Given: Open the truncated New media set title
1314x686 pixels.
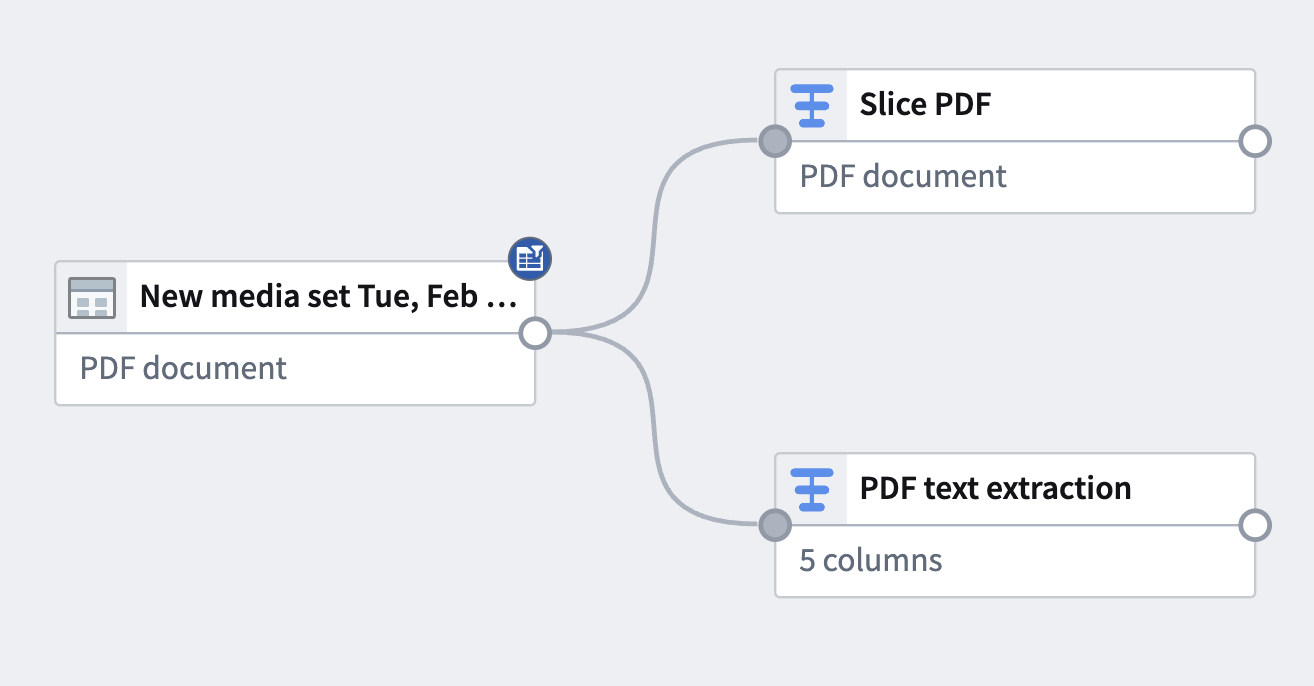Looking at the screenshot, I should click(330, 297).
